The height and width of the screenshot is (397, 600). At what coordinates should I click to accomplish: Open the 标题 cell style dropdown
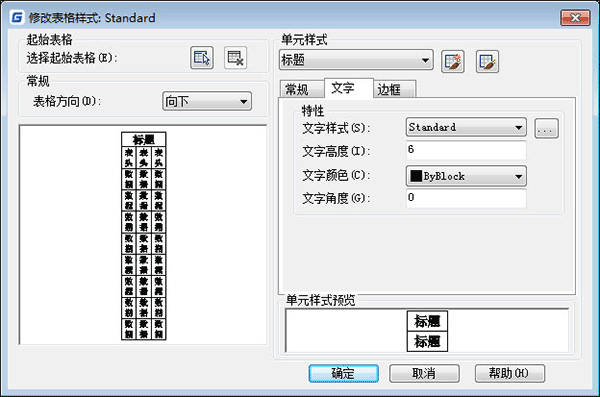point(356,60)
